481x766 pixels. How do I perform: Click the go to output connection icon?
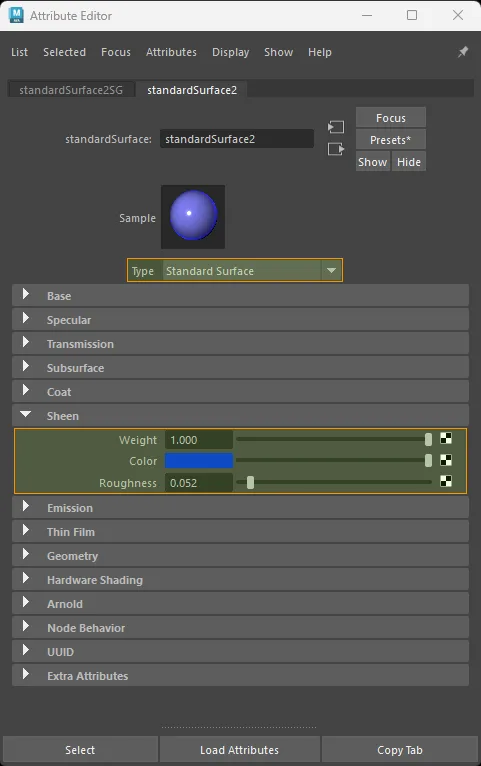[x=336, y=149]
